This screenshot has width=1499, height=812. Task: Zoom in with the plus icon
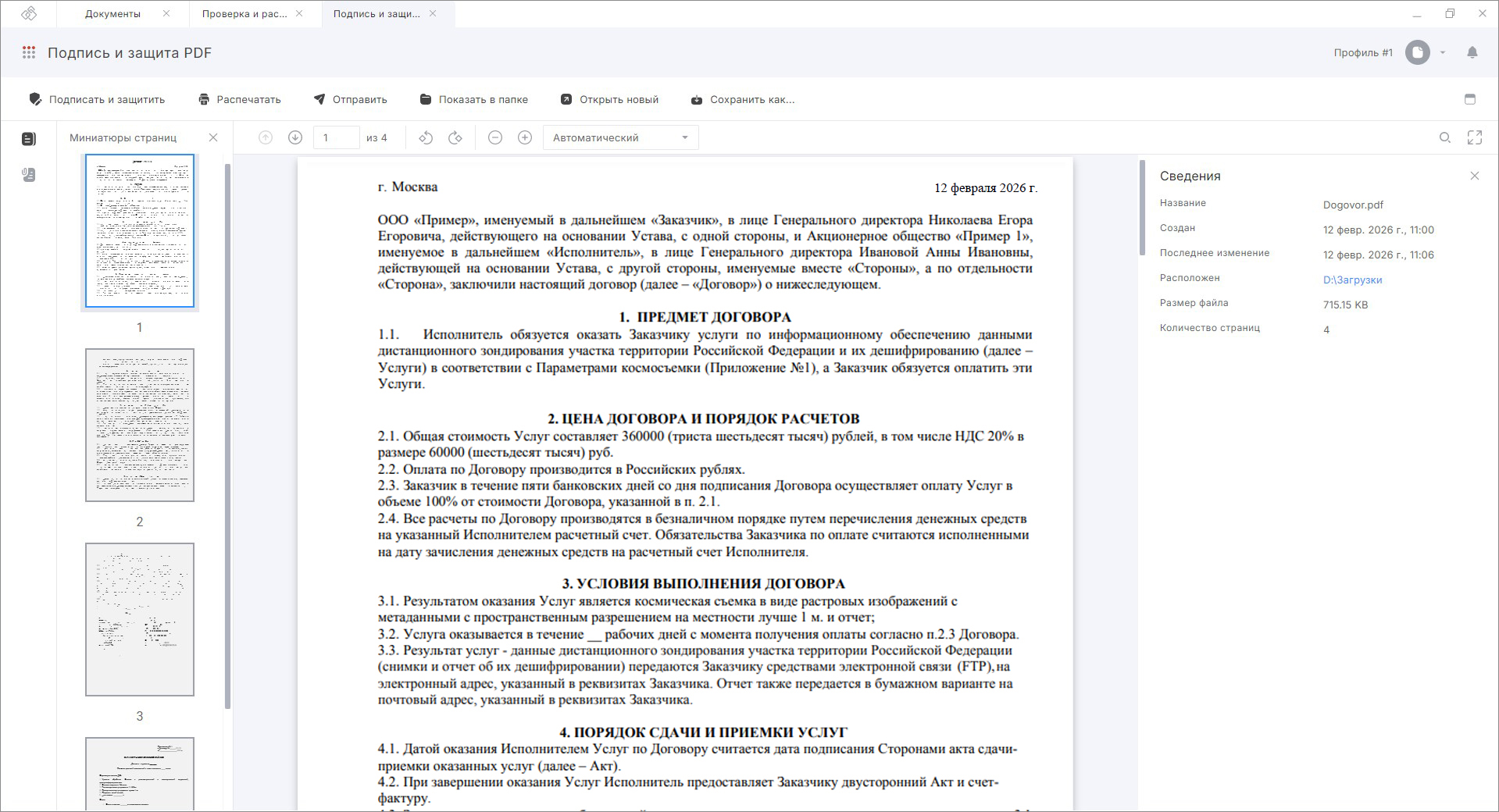click(525, 137)
